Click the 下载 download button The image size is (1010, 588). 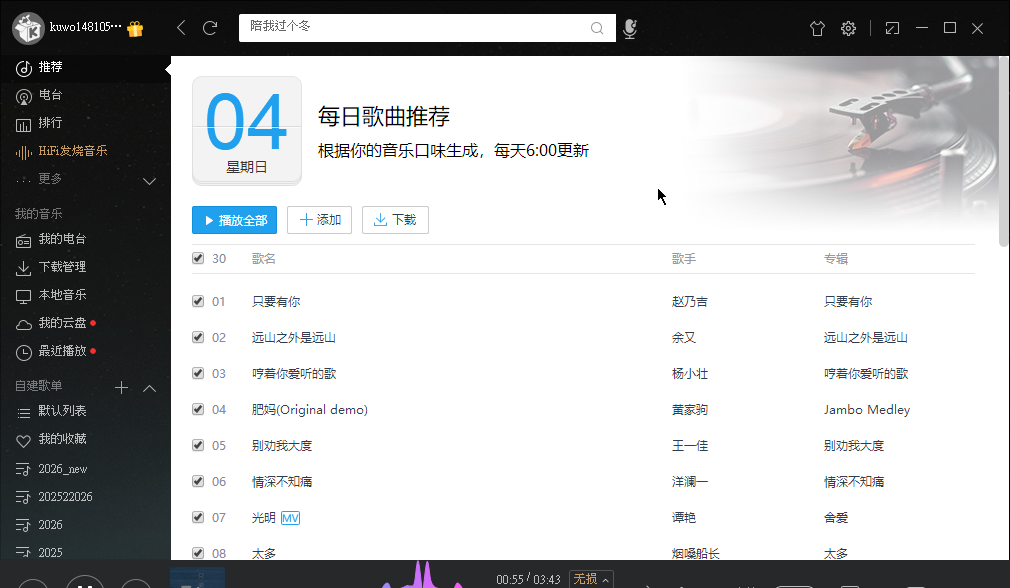395,220
